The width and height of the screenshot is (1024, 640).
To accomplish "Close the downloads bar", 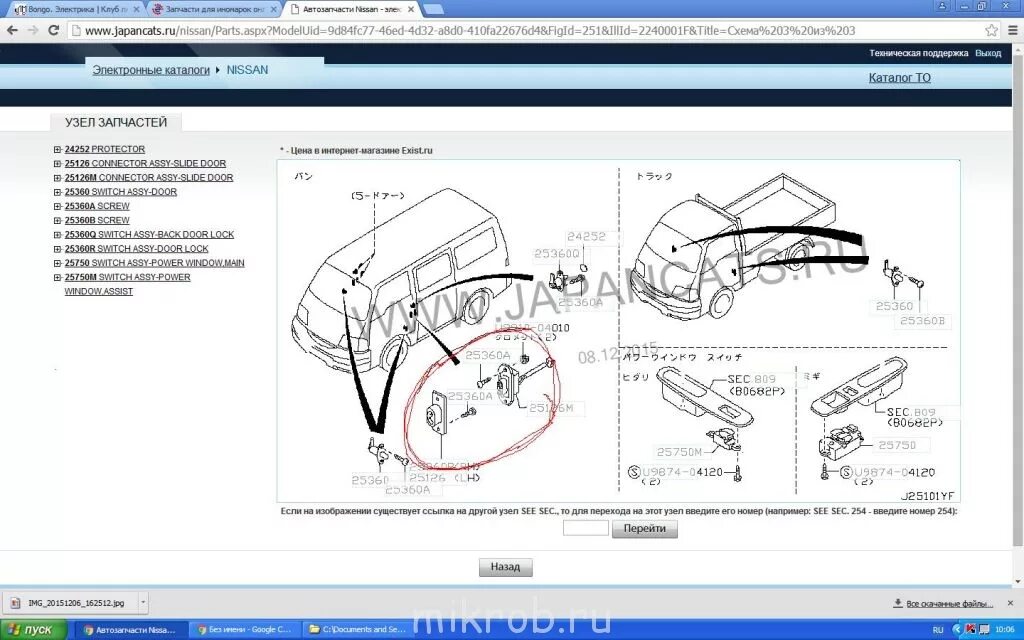I will pyautogui.click(x=1010, y=603).
